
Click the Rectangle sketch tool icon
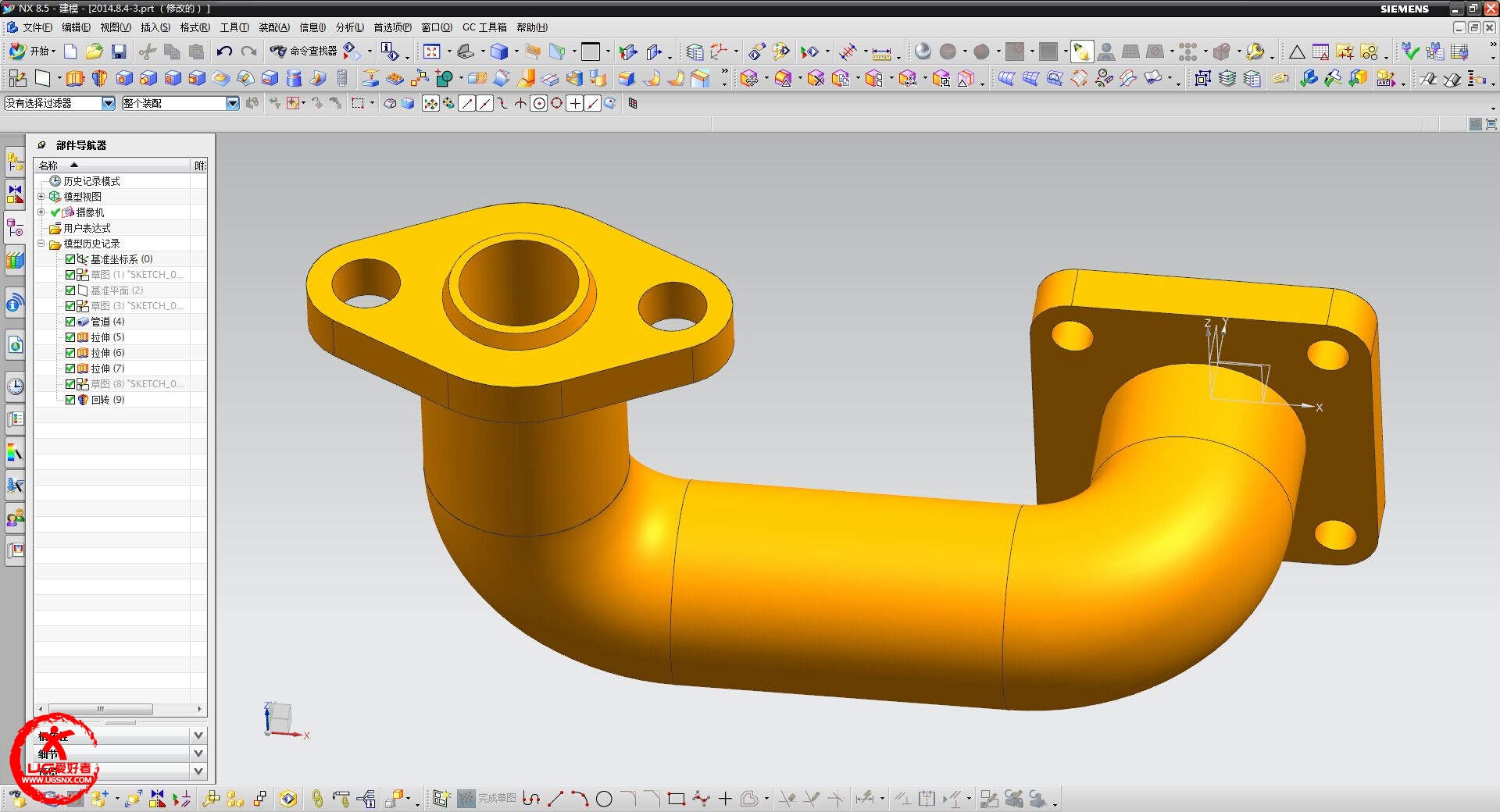pyautogui.click(x=677, y=799)
